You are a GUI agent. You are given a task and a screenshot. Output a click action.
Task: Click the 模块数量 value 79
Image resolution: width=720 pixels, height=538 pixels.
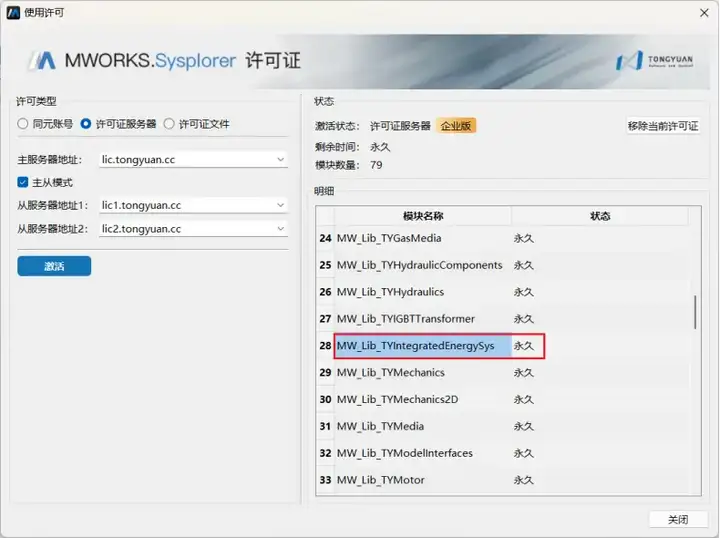click(376, 165)
